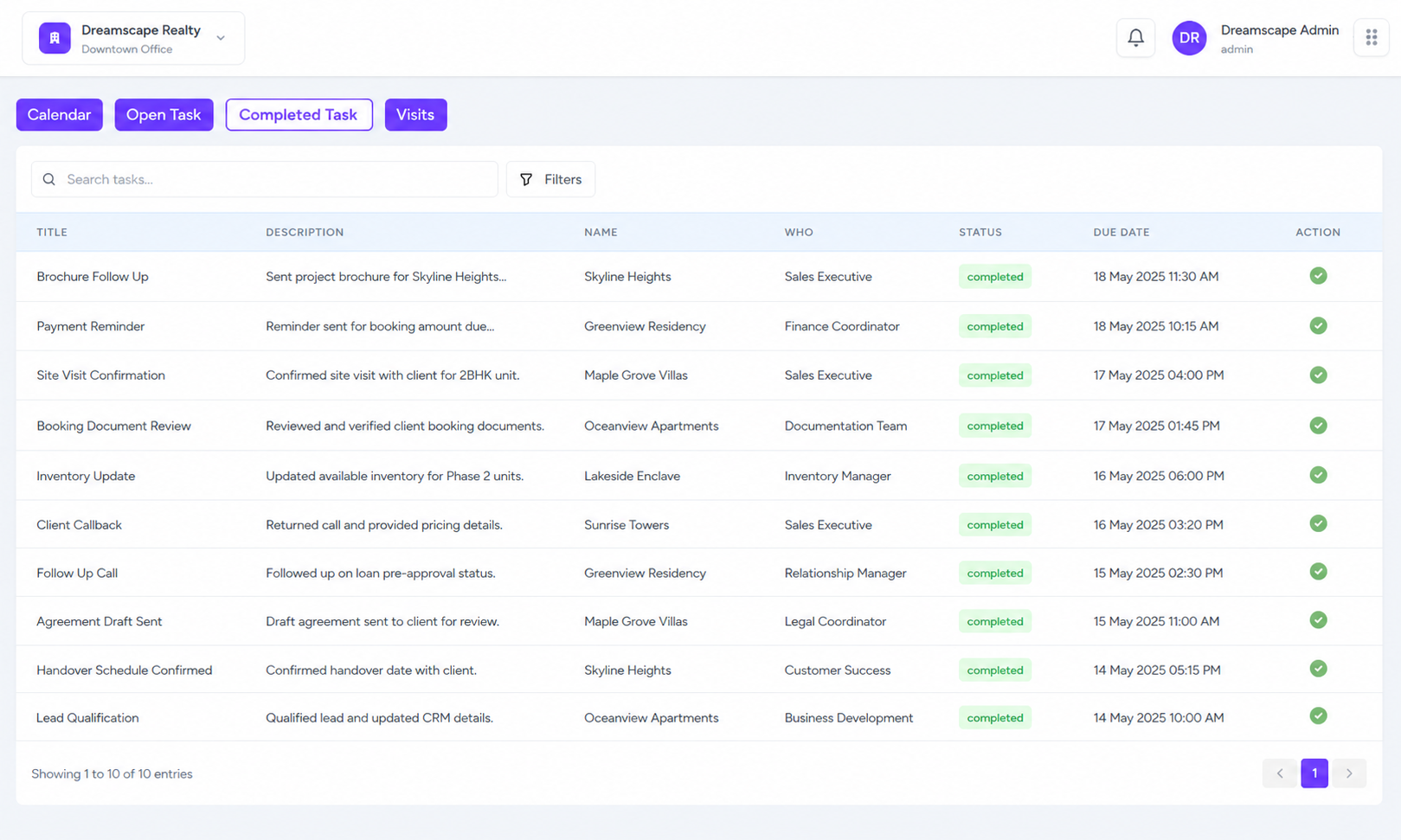The height and width of the screenshot is (840, 1401).
Task: Click the Finance Coordinator cell
Action: coord(842,326)
